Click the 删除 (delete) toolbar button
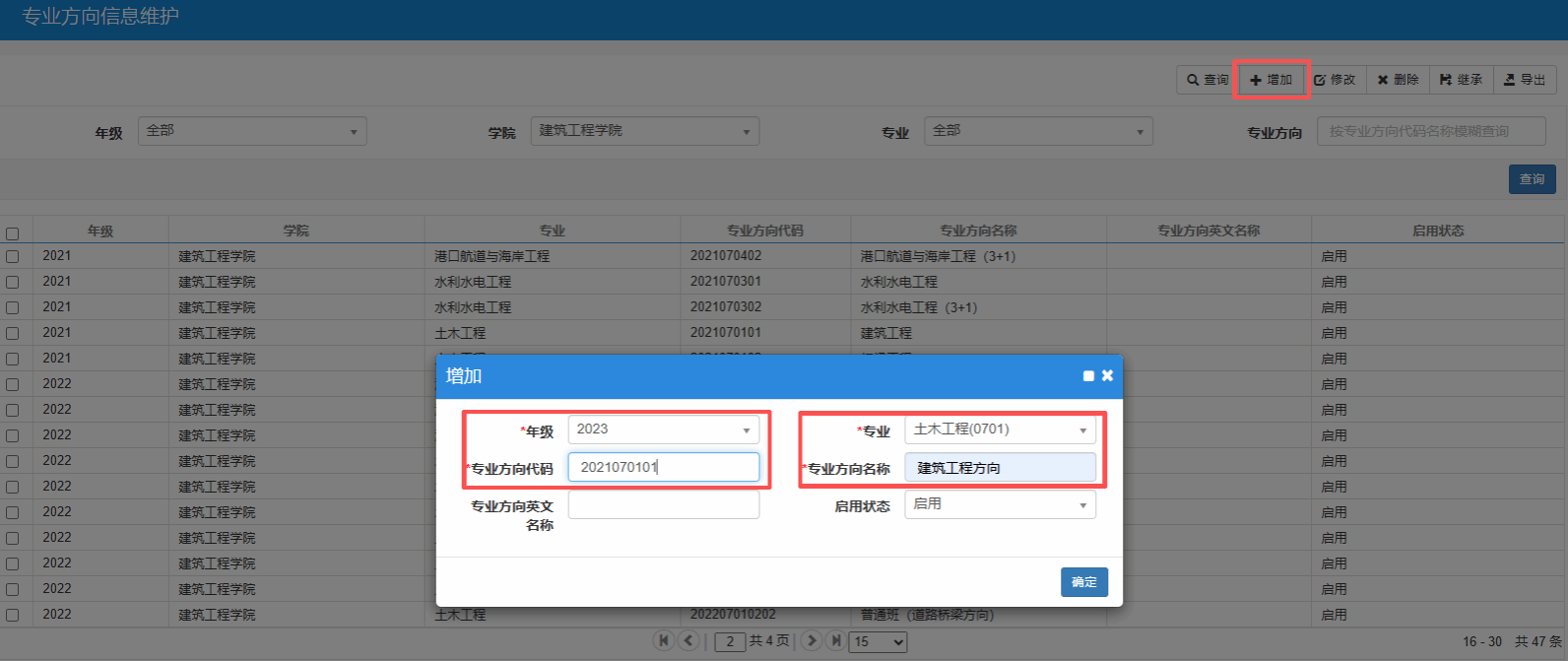Image resolution: width=1568 pixels, height=661 pixels. point(1398,80)
